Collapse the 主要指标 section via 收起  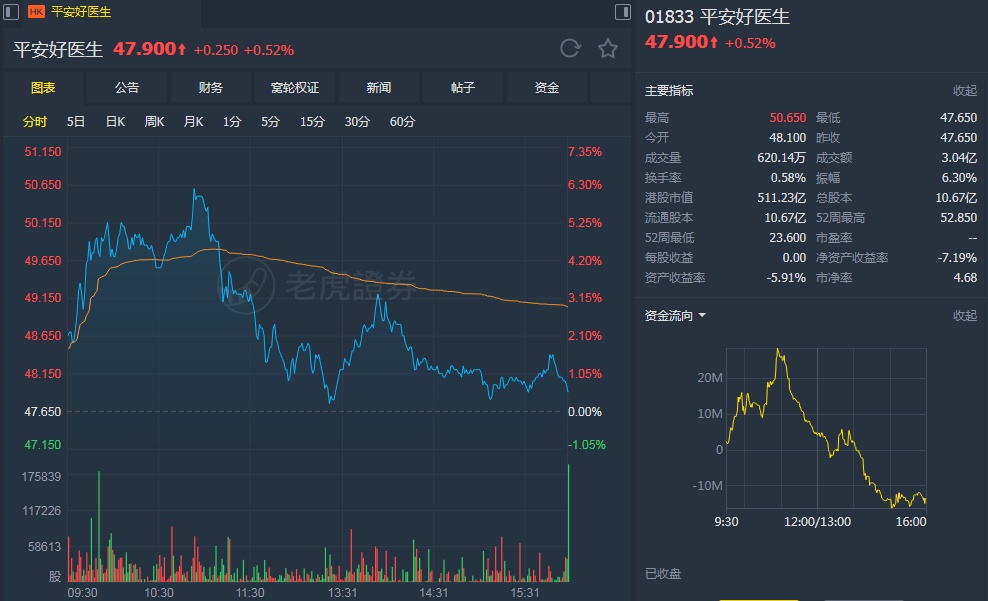965,91
